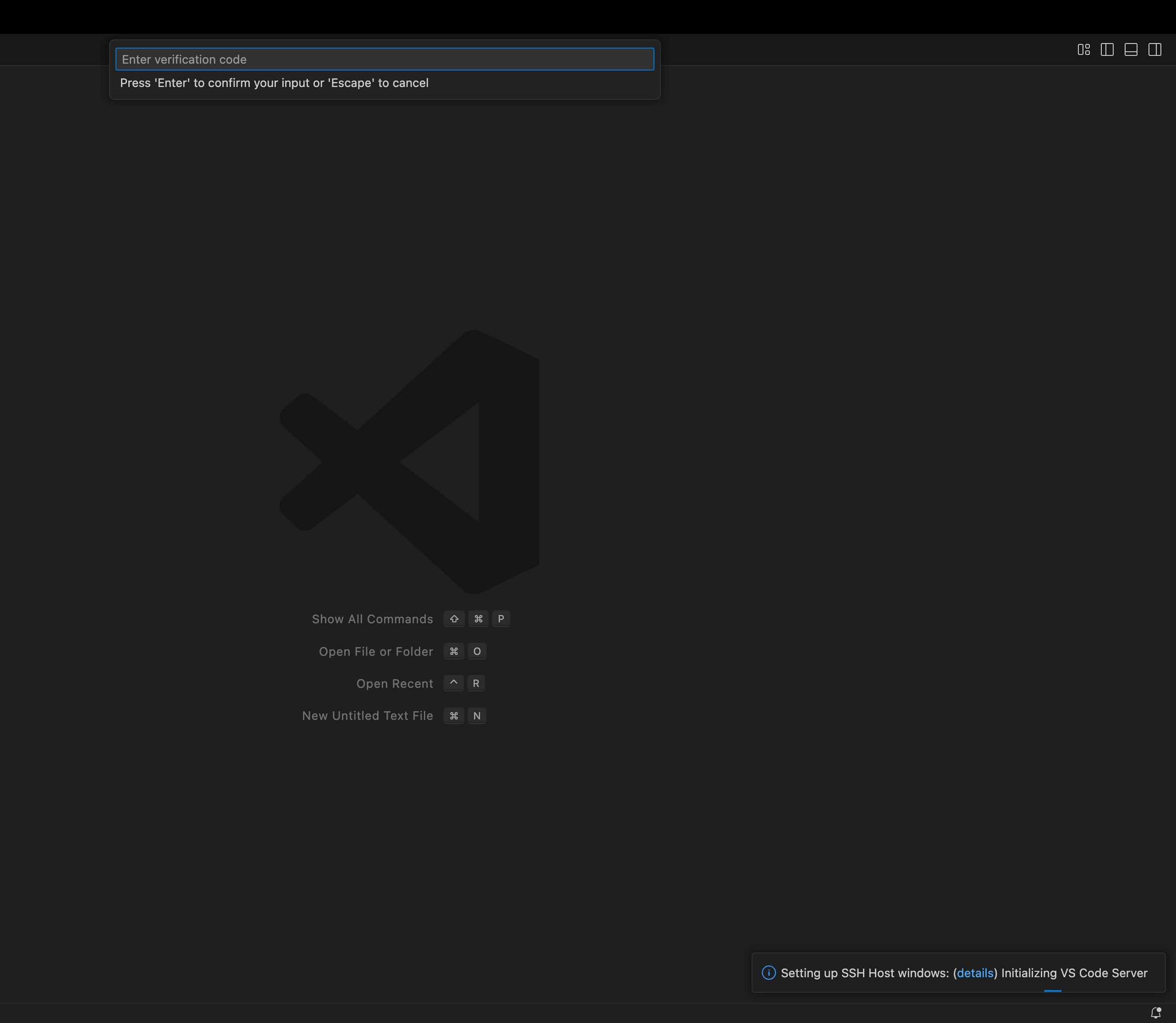Click the N key badge
The width and height of the screenshot is (1176, 1023).
coord(477,715)
